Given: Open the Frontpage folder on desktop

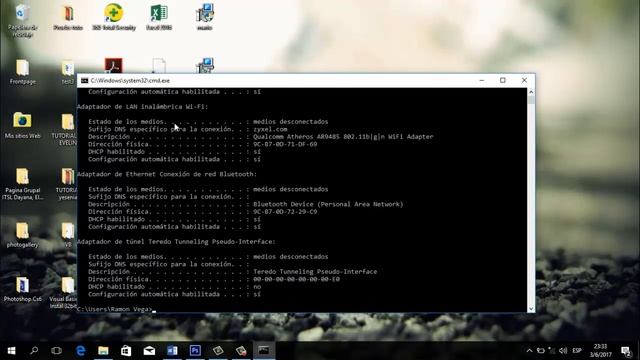Looking at the screenshot, I should click(22, 72).
